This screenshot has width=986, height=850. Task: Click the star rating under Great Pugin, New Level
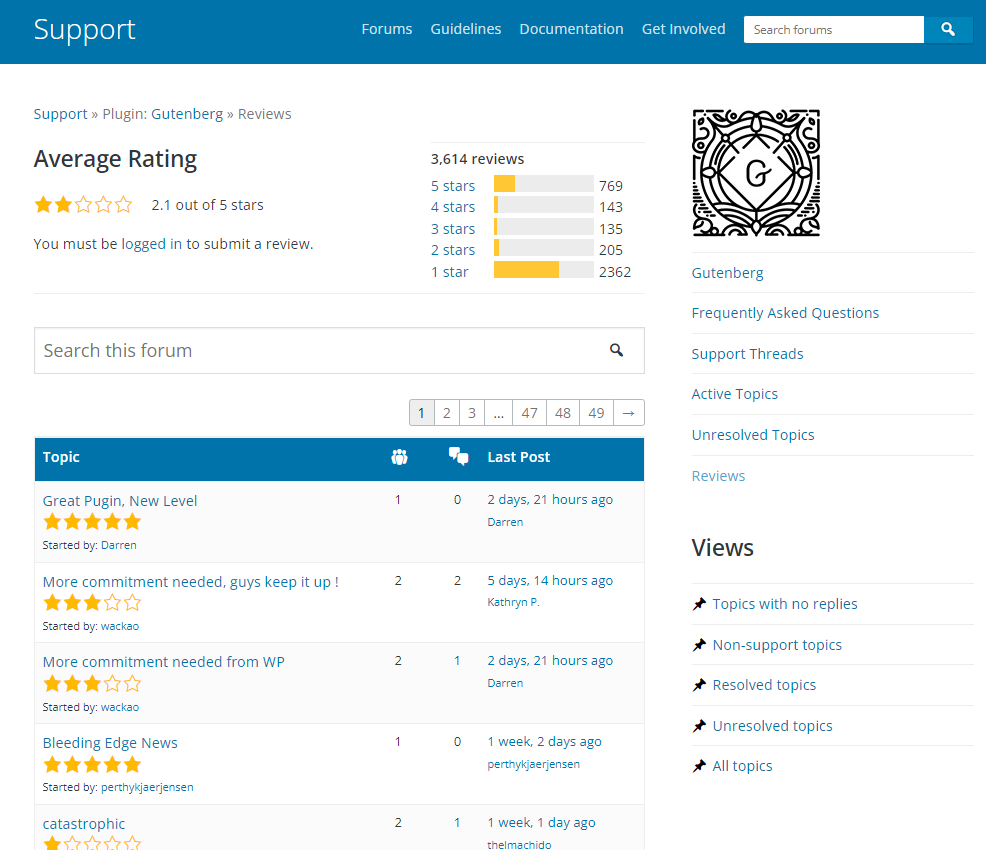point(92,522)
